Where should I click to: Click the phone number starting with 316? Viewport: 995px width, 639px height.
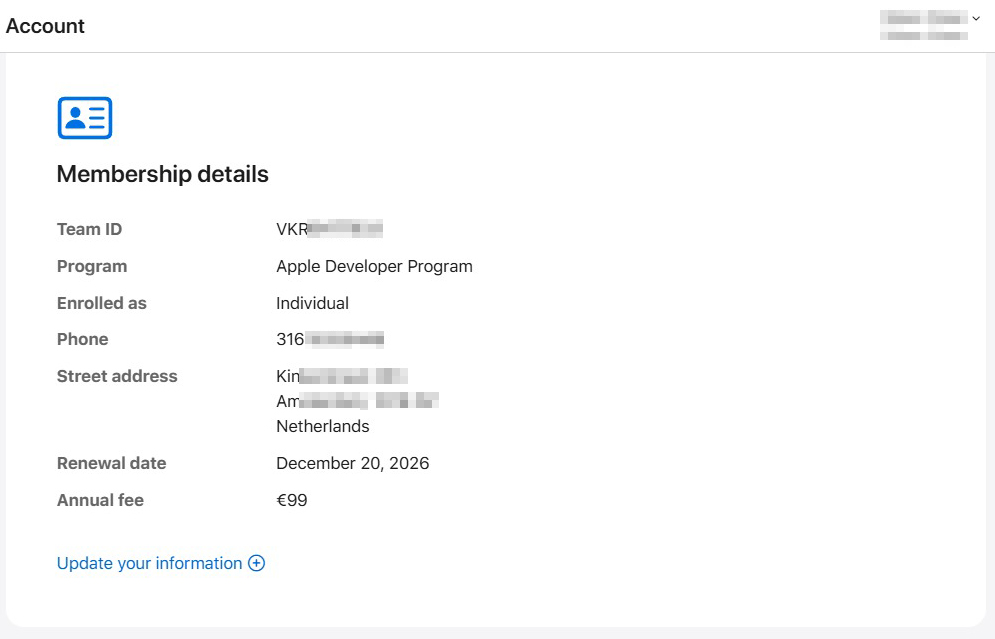coord(329,339)
